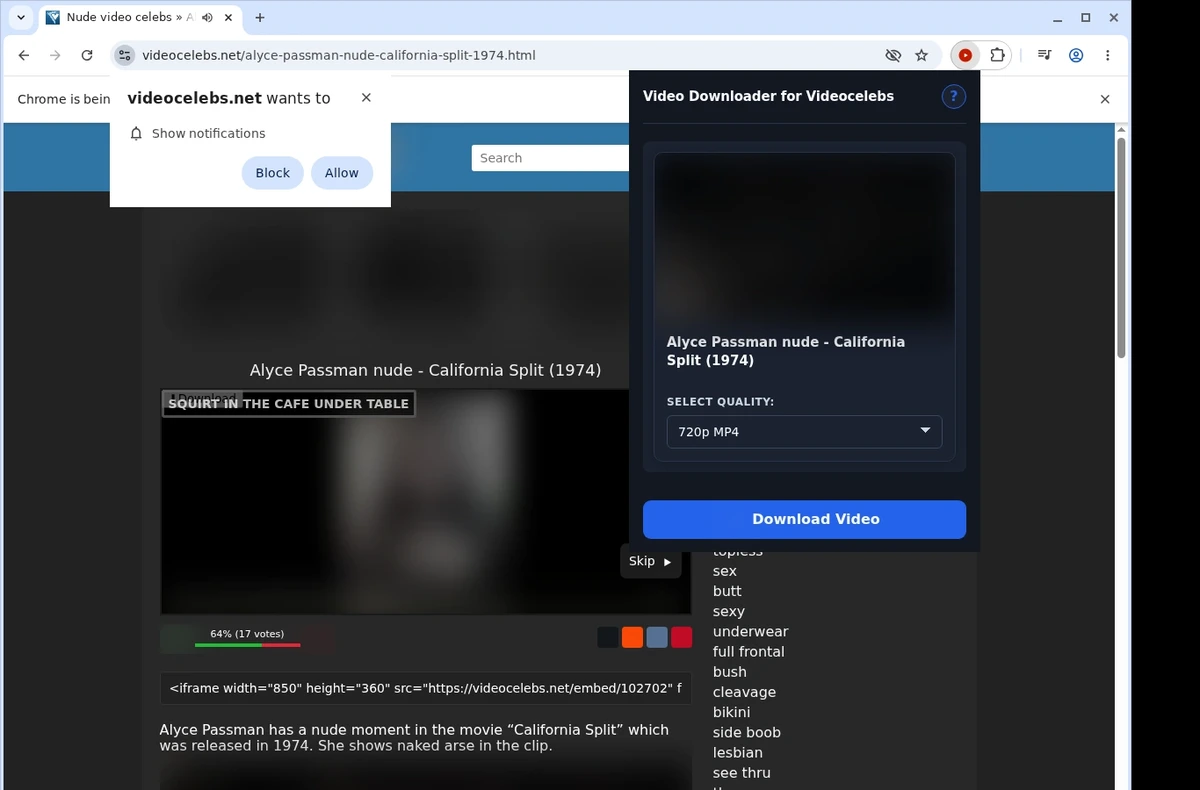Open the 'cleavage' tag link
1200x790 pixels.
pyautogui.click(x=744, y=692)
